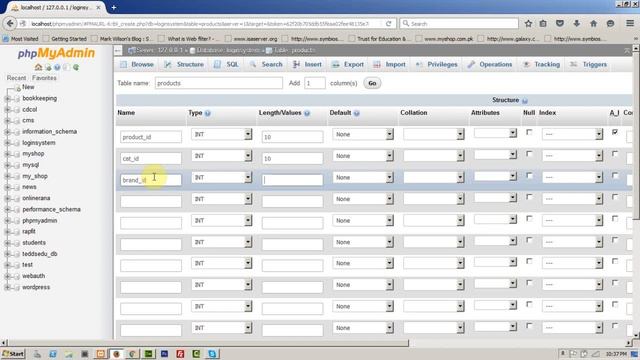The height and width of the screenshot is (360, 640).
Task: Reload the page with the refresh icon
Action: [389, 24]
